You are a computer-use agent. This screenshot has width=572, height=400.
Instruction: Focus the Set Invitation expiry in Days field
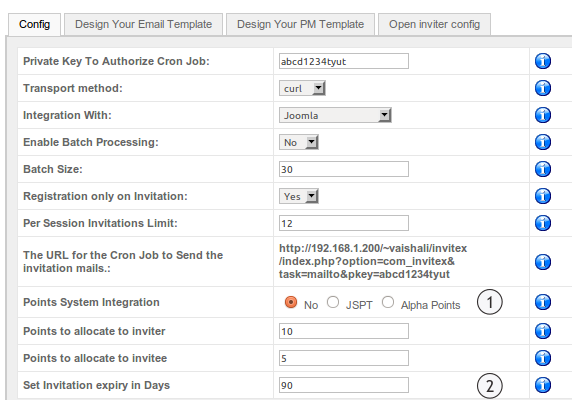click(x=344, y=385)
